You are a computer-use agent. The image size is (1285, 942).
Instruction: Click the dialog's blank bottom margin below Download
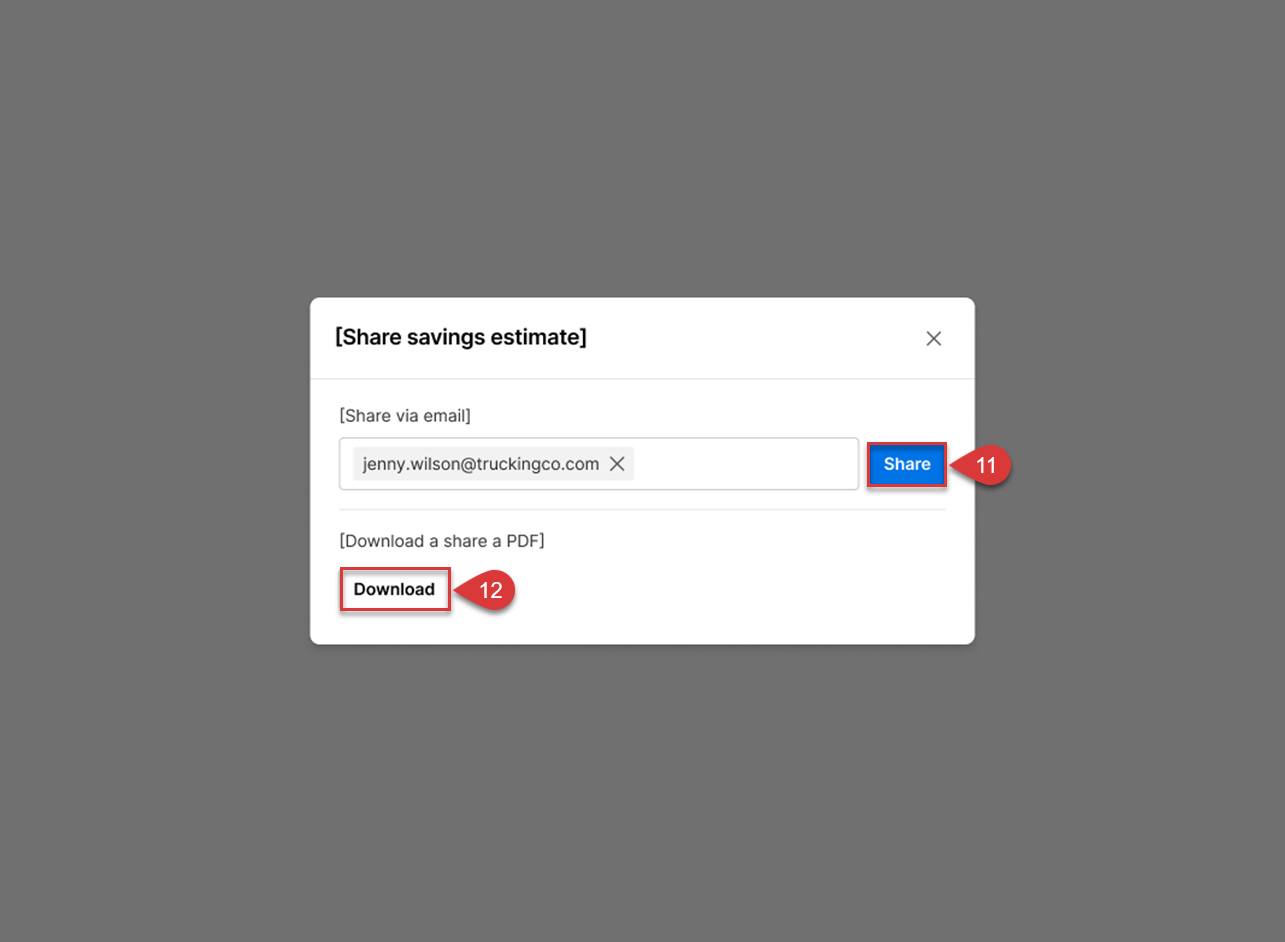coord(642,628)
